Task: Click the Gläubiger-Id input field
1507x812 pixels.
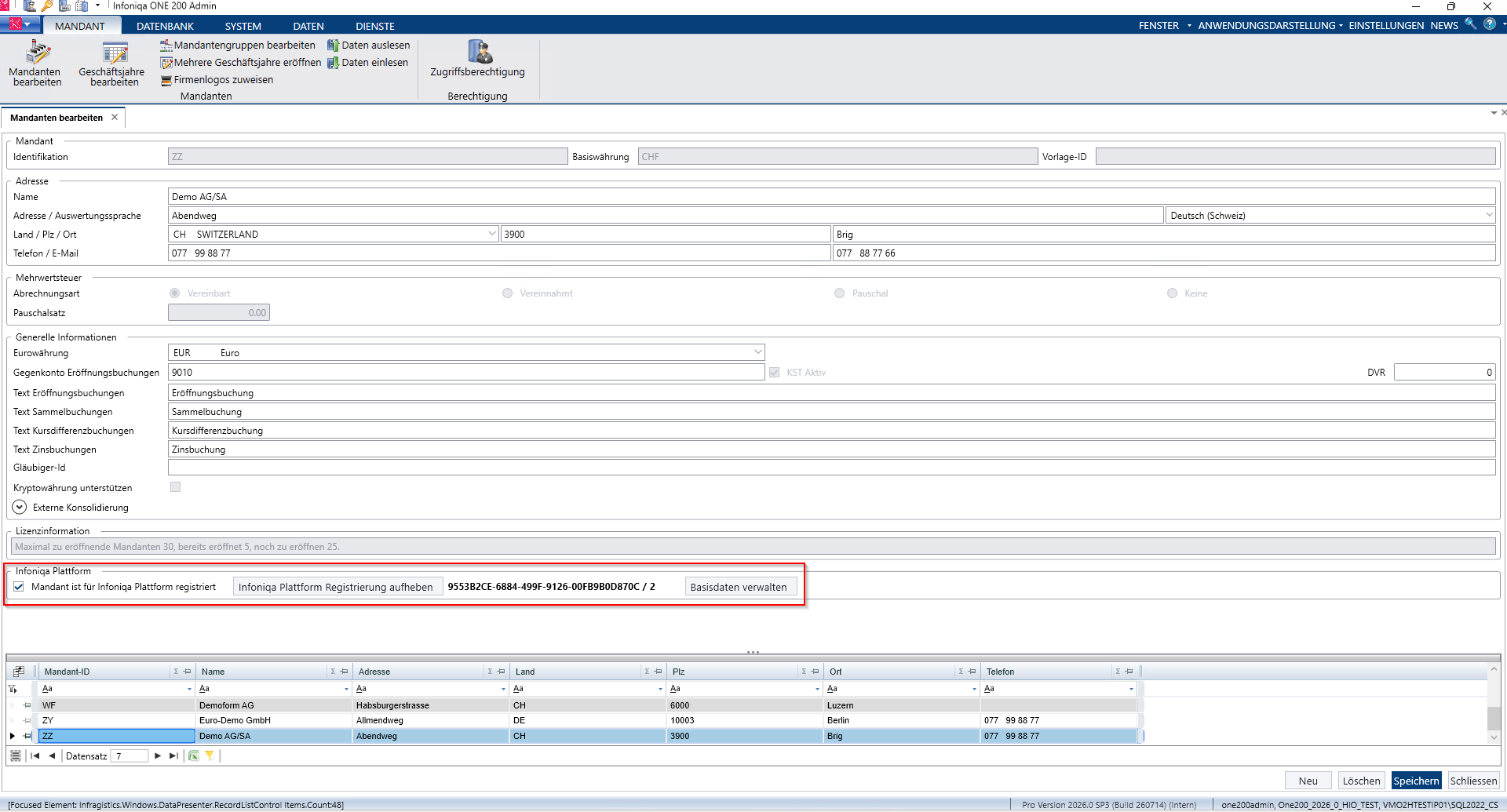Action: (832, 468)
